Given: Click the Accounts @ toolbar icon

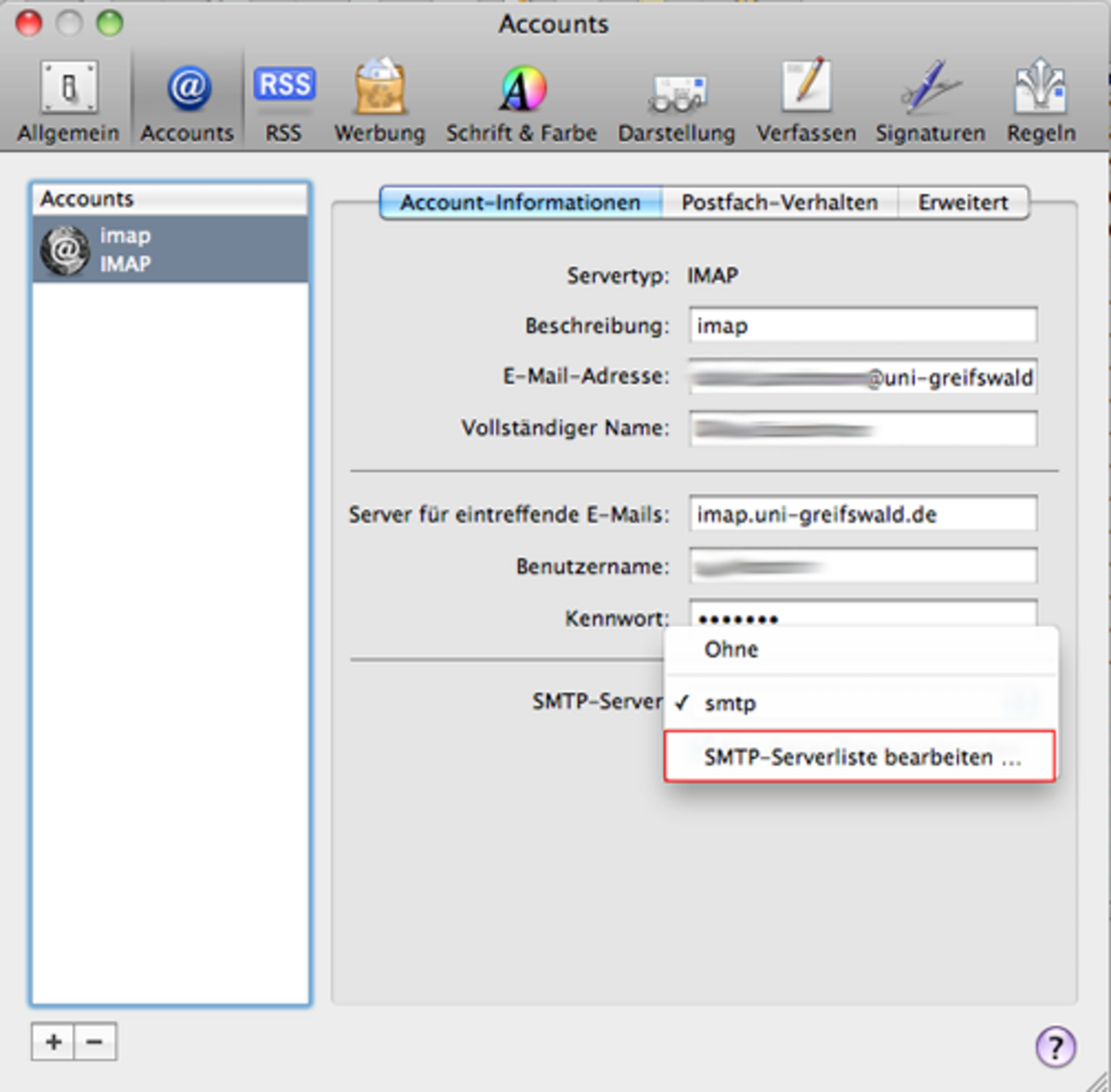Looking at the screenshot, I should pyautogui.click(x=187, y=101).
